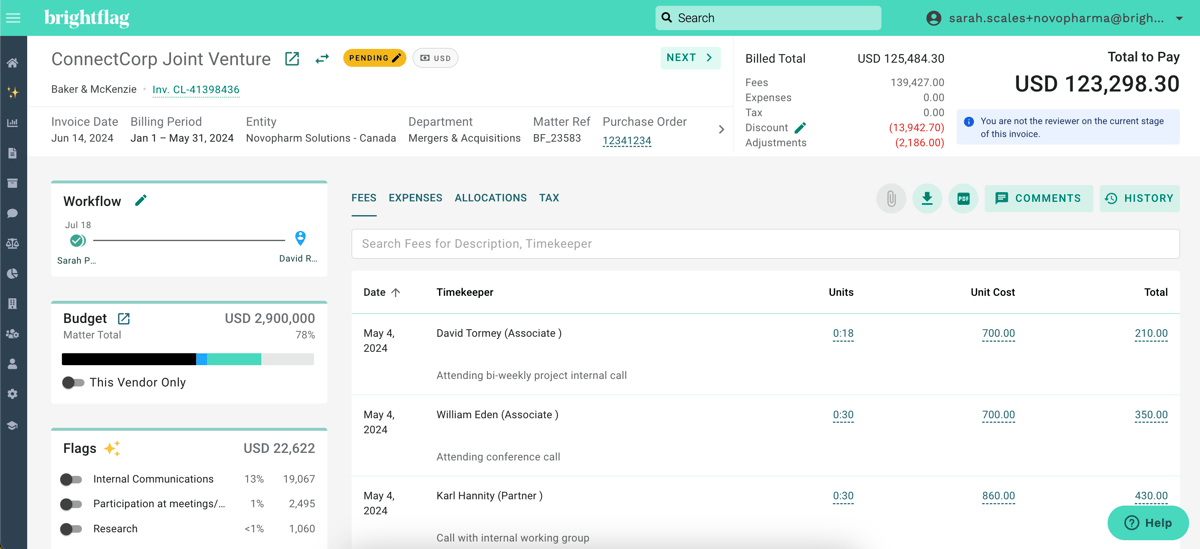Open the scales of justice sidebar icon
The height and width of the screenshot is (549, 1200).
pos(13,243)
